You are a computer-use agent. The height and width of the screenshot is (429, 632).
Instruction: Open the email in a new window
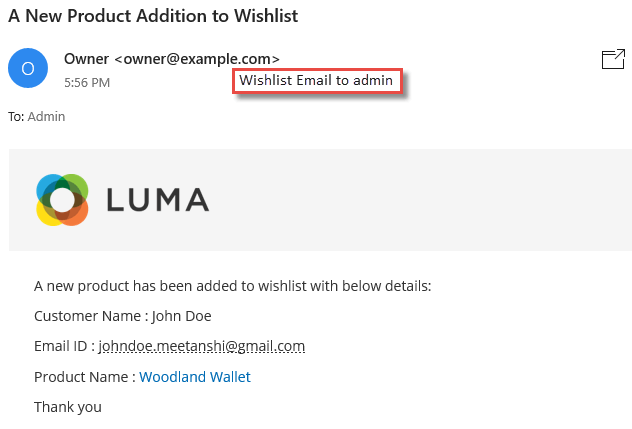pos(613,59)
